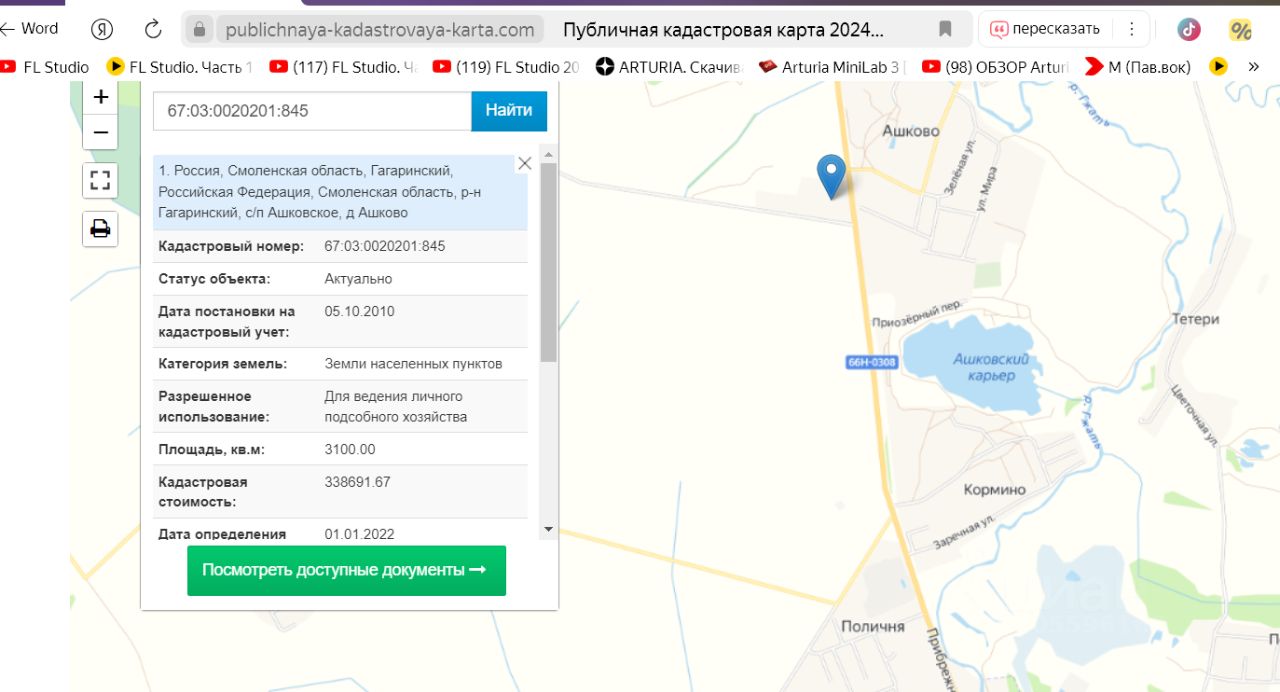Screen dimensions: 1280x692
Task: Click the info panel scroll-down arrow
Action: pyautogui.click(x=548, y=529)
